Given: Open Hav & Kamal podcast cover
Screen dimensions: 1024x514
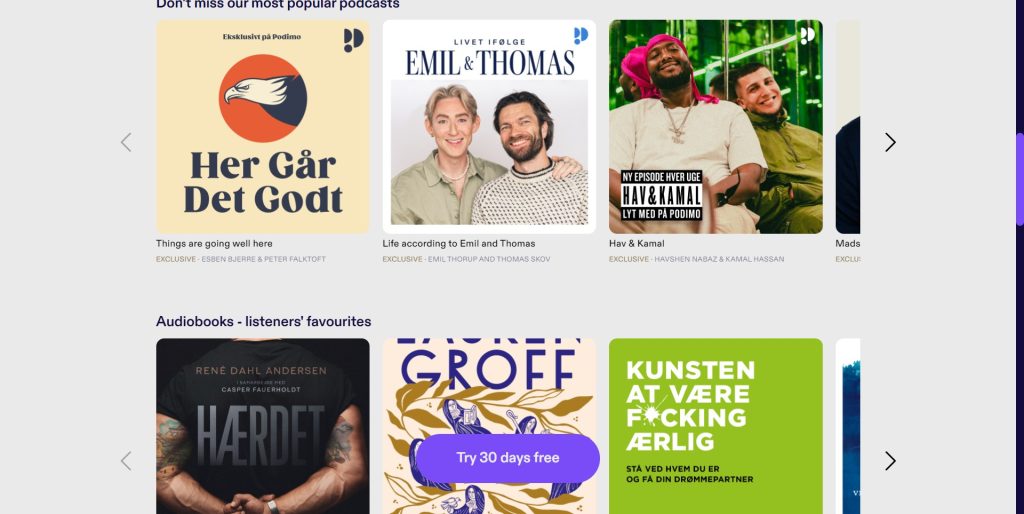Looking at the screenshot, I should (716, 127).
